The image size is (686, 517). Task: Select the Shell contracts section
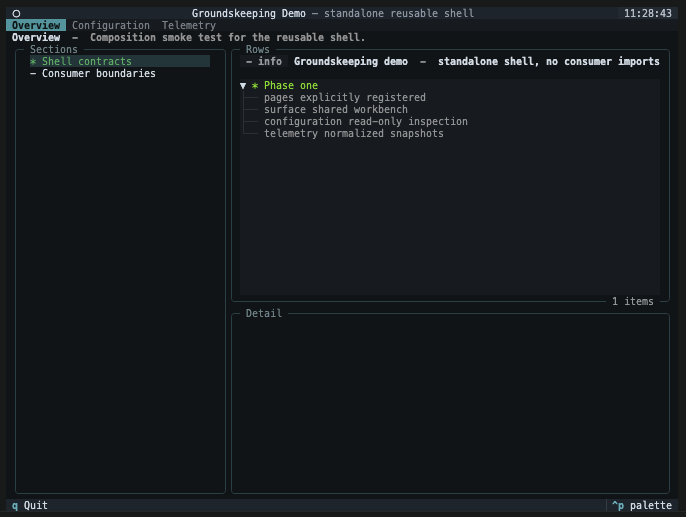point(120,61)
